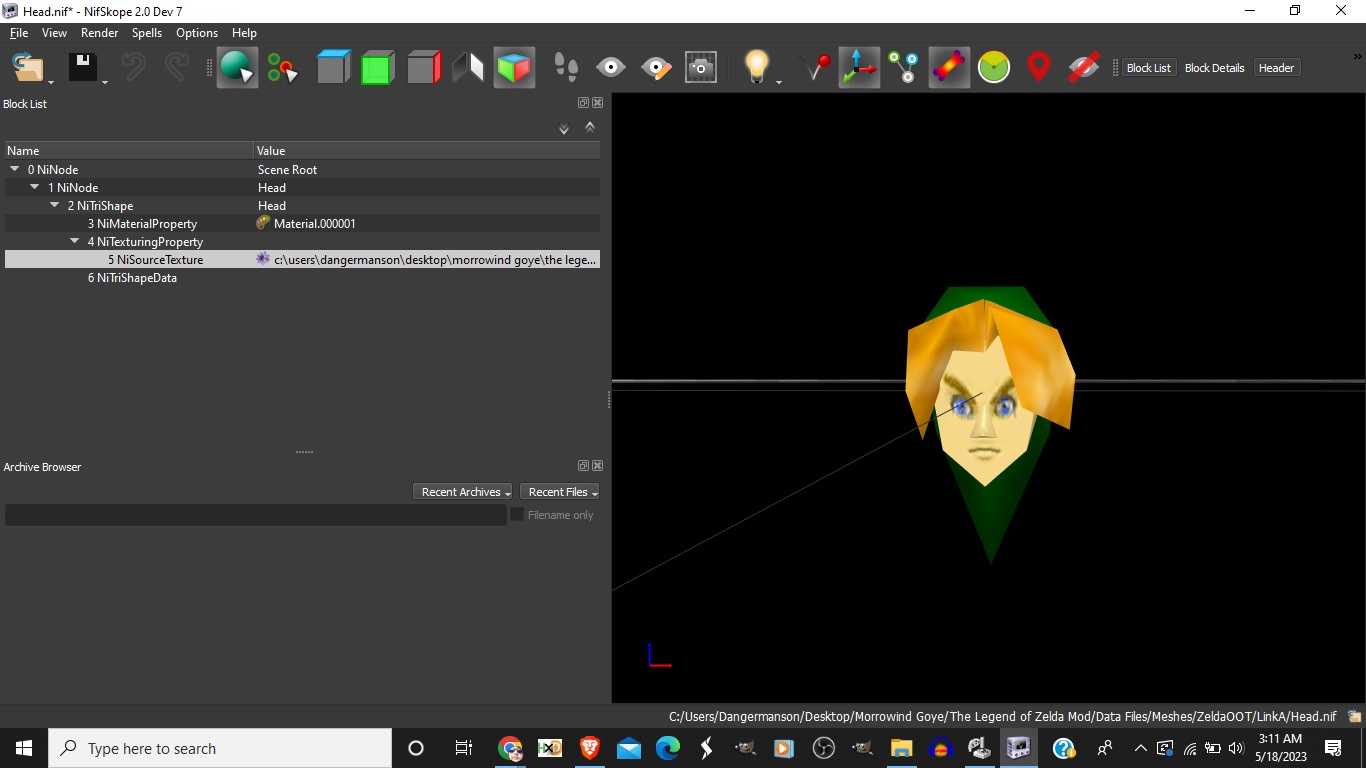Toggle Perspective view (multicolor cube)
Viewport: 1366px width, 768px height.
(514, 68)
